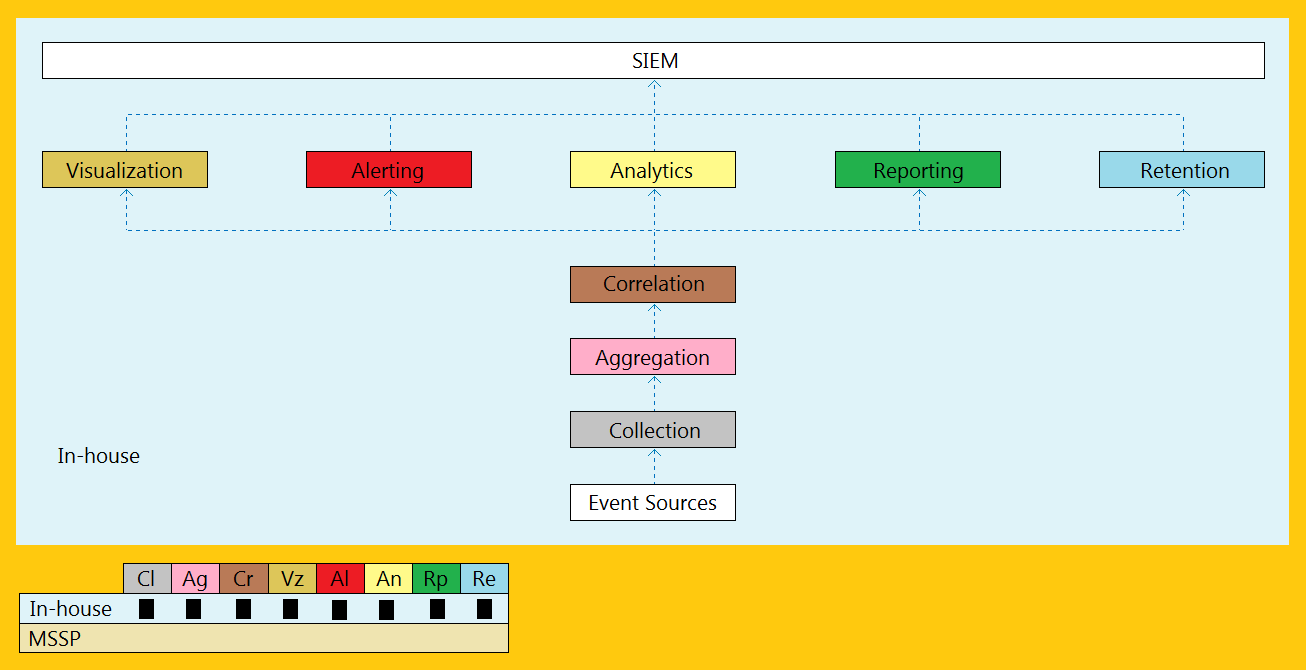Click the An legend swatch

tap(389, 578)
